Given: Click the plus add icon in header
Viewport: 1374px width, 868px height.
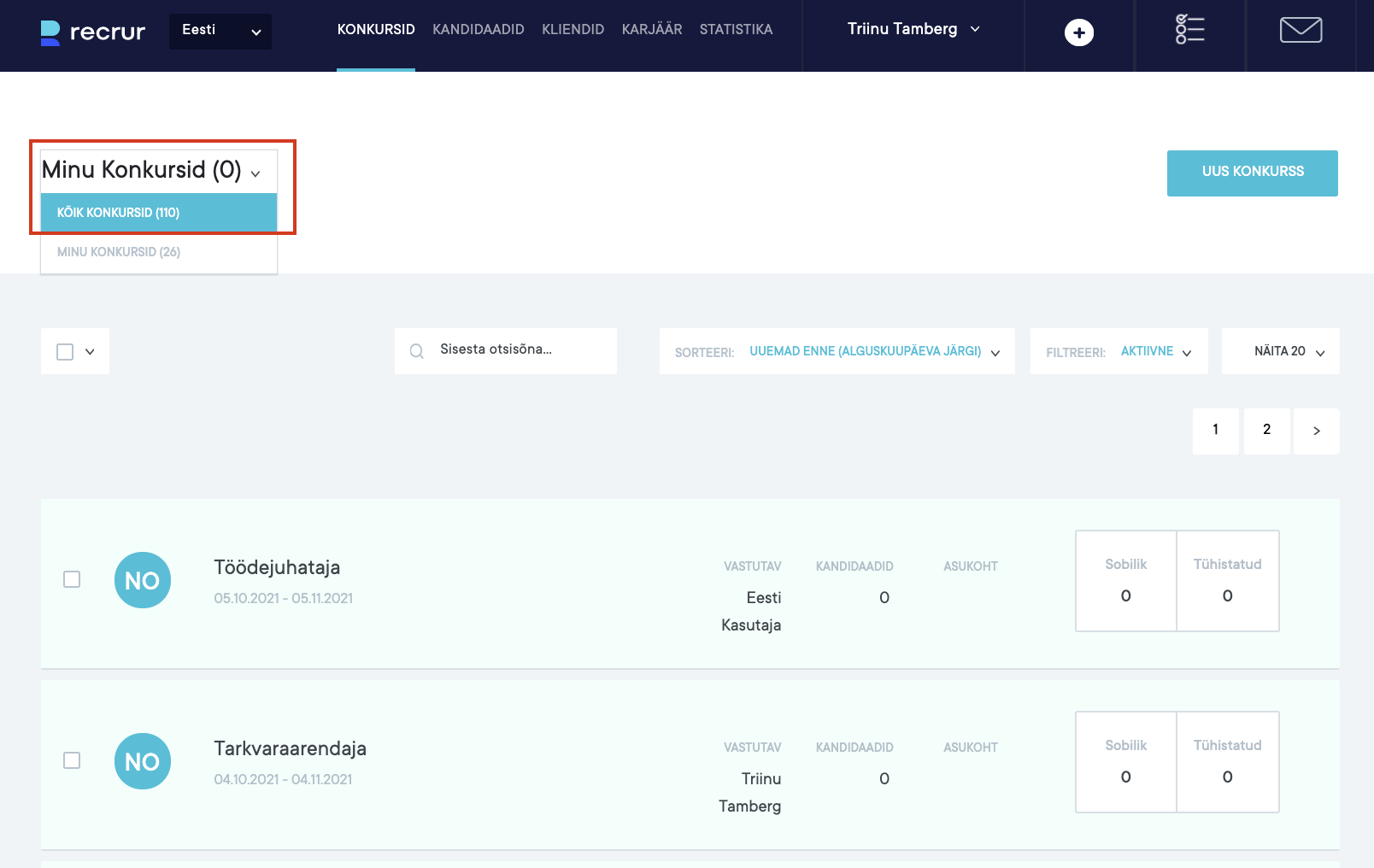Looking at the screenshot, I should click(x=1078, y=32).
